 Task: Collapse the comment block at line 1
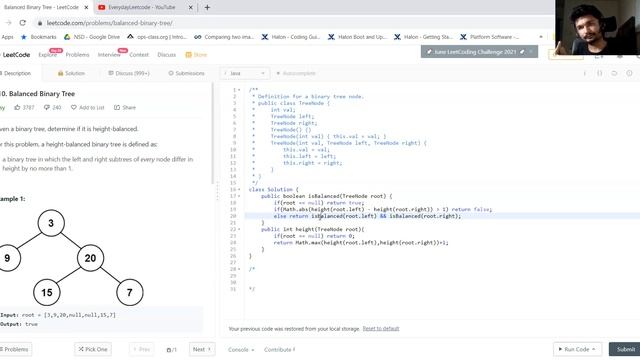pos(239,90)
